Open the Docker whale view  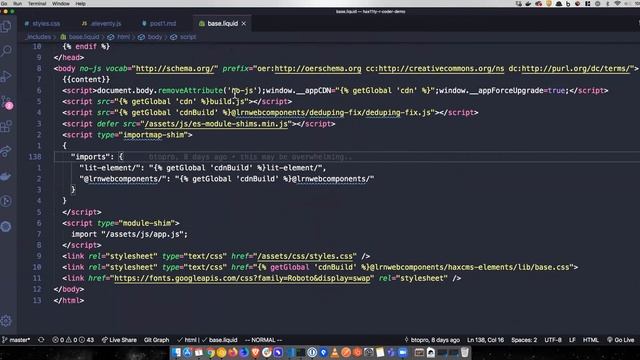pos(6,176)
